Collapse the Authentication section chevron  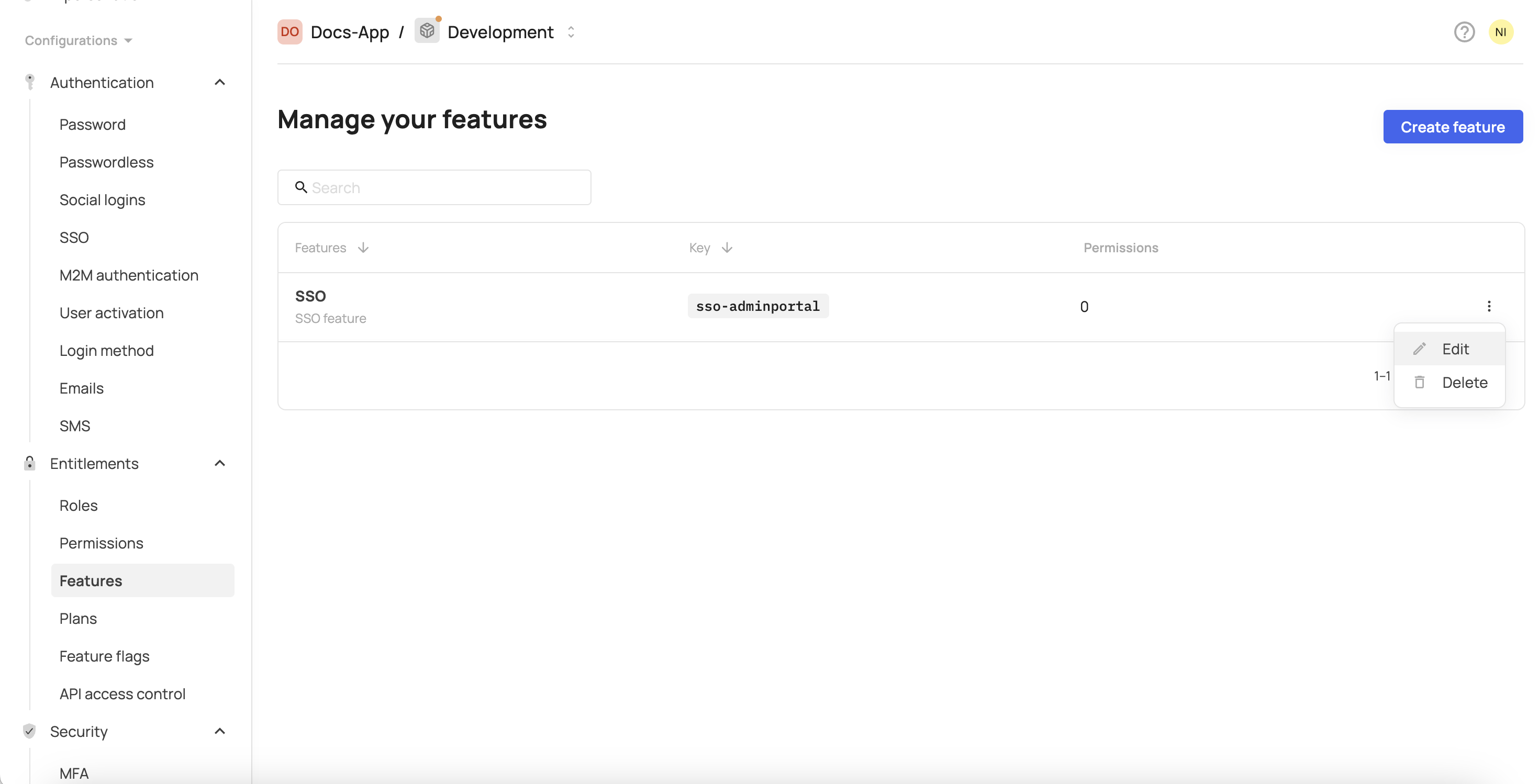point(219,82)
